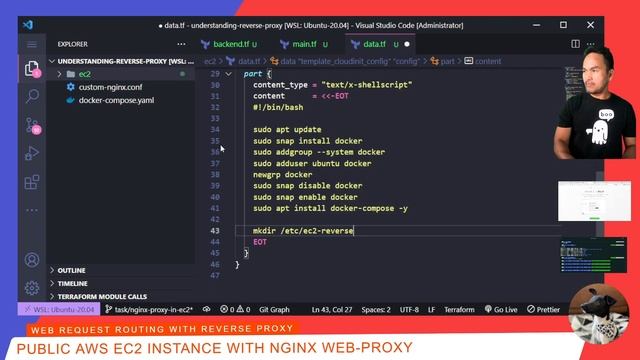Click the closing EOT on line 44
The width and height of the screenshot is (640, 360).
(260, 242)
